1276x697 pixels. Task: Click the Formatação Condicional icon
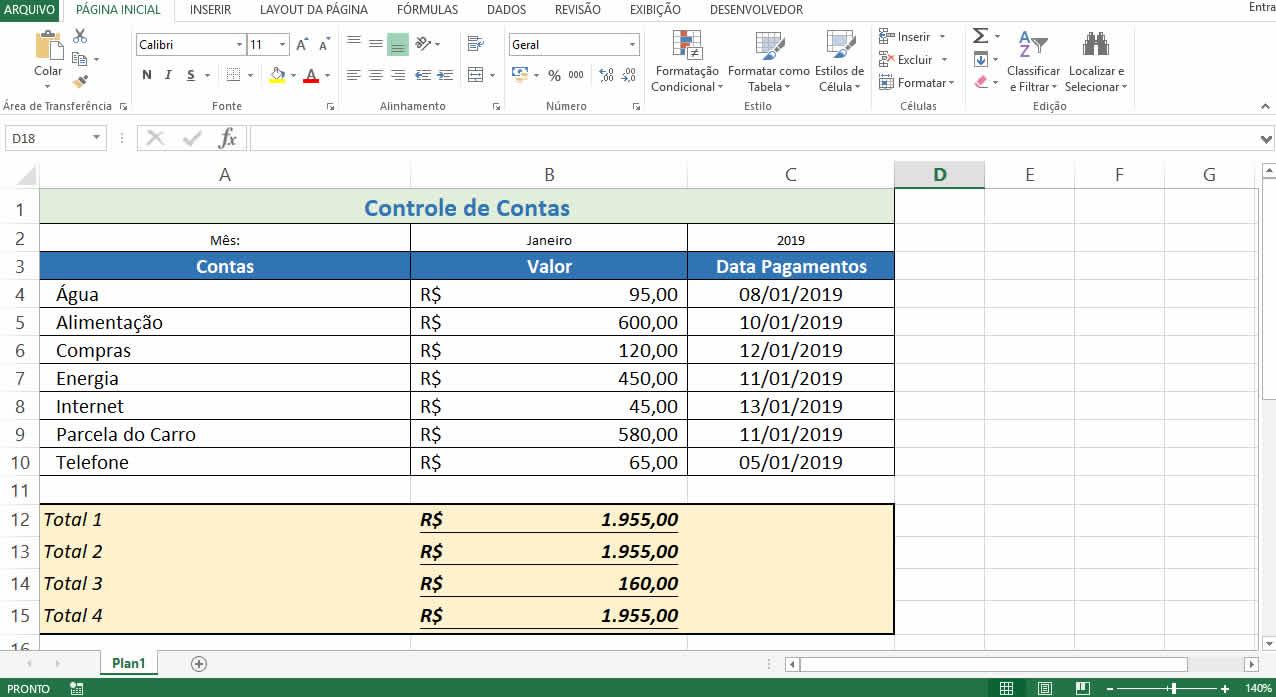[x=686, y=45]
